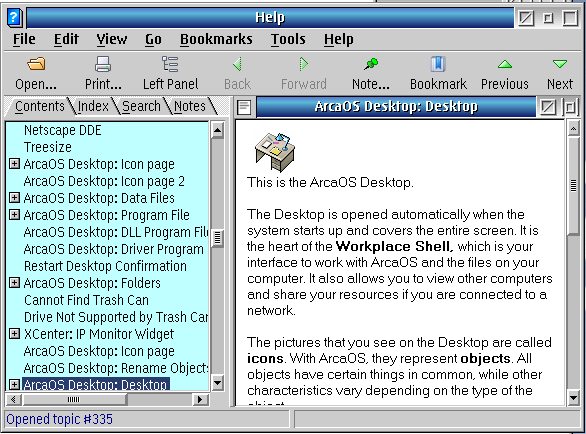586x434 pixels.
Task: Select ArcaOS Desktop: Rename Objects topic
Action: [116, 368]
